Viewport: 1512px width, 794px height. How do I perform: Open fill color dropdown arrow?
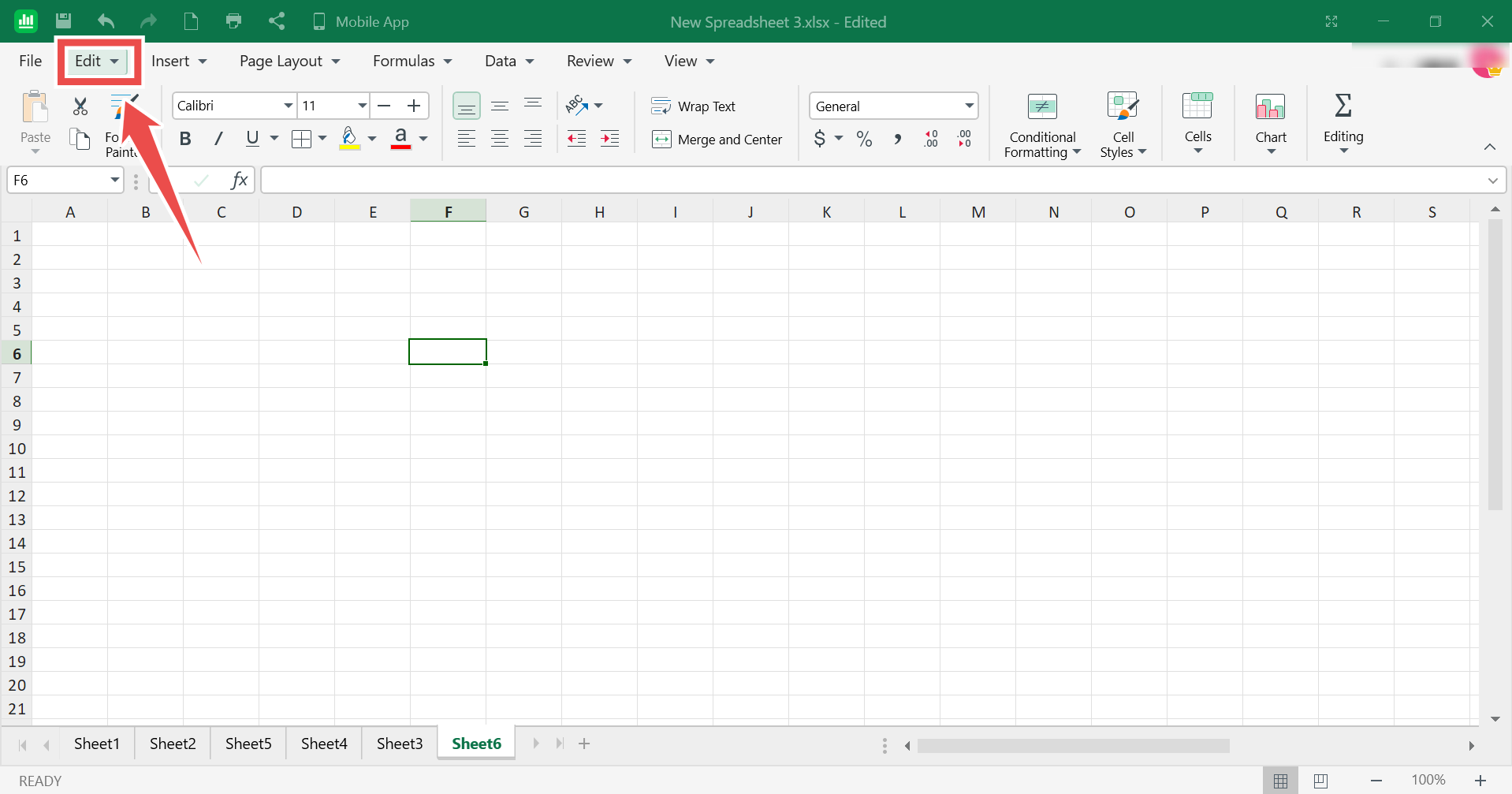pyautogui.click(x=372, y=139)
